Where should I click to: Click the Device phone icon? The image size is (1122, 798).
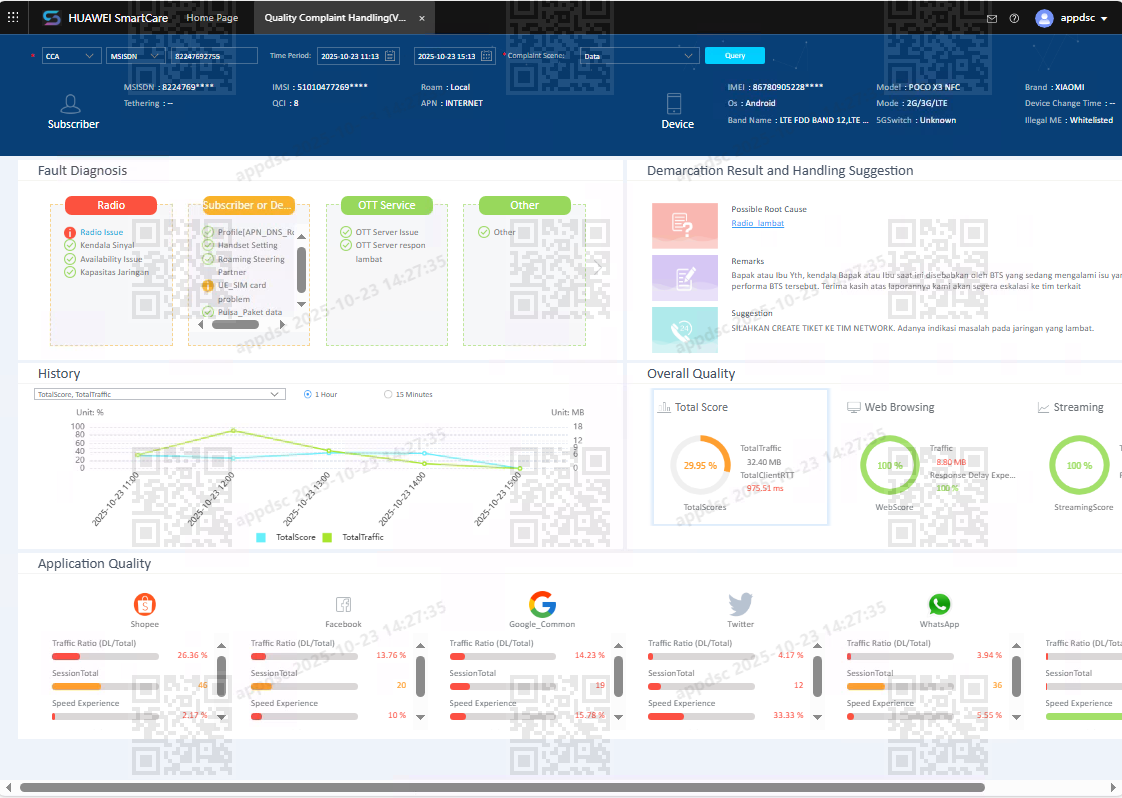(x=673, y=104)
